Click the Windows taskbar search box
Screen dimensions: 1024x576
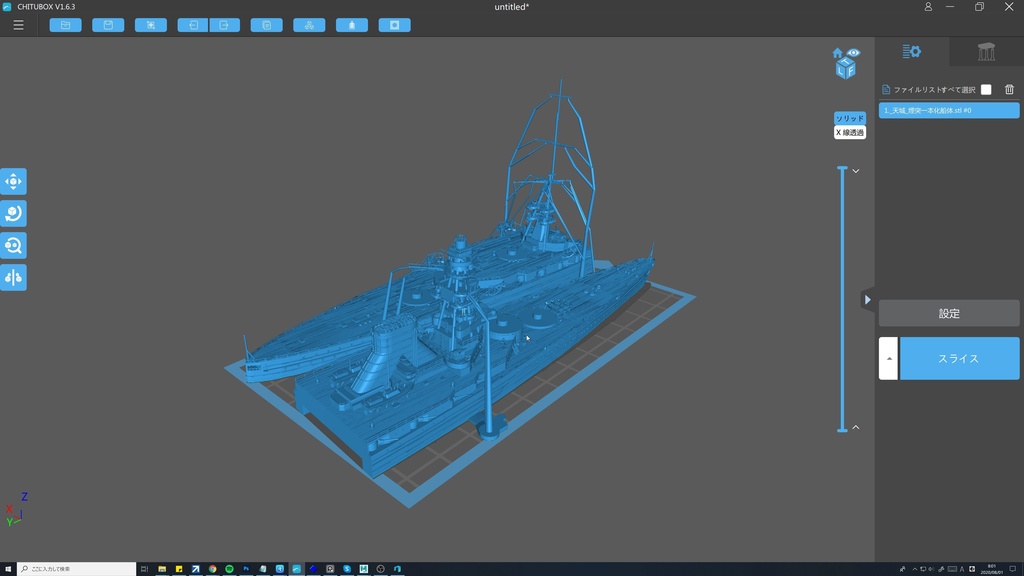(76, 569)
